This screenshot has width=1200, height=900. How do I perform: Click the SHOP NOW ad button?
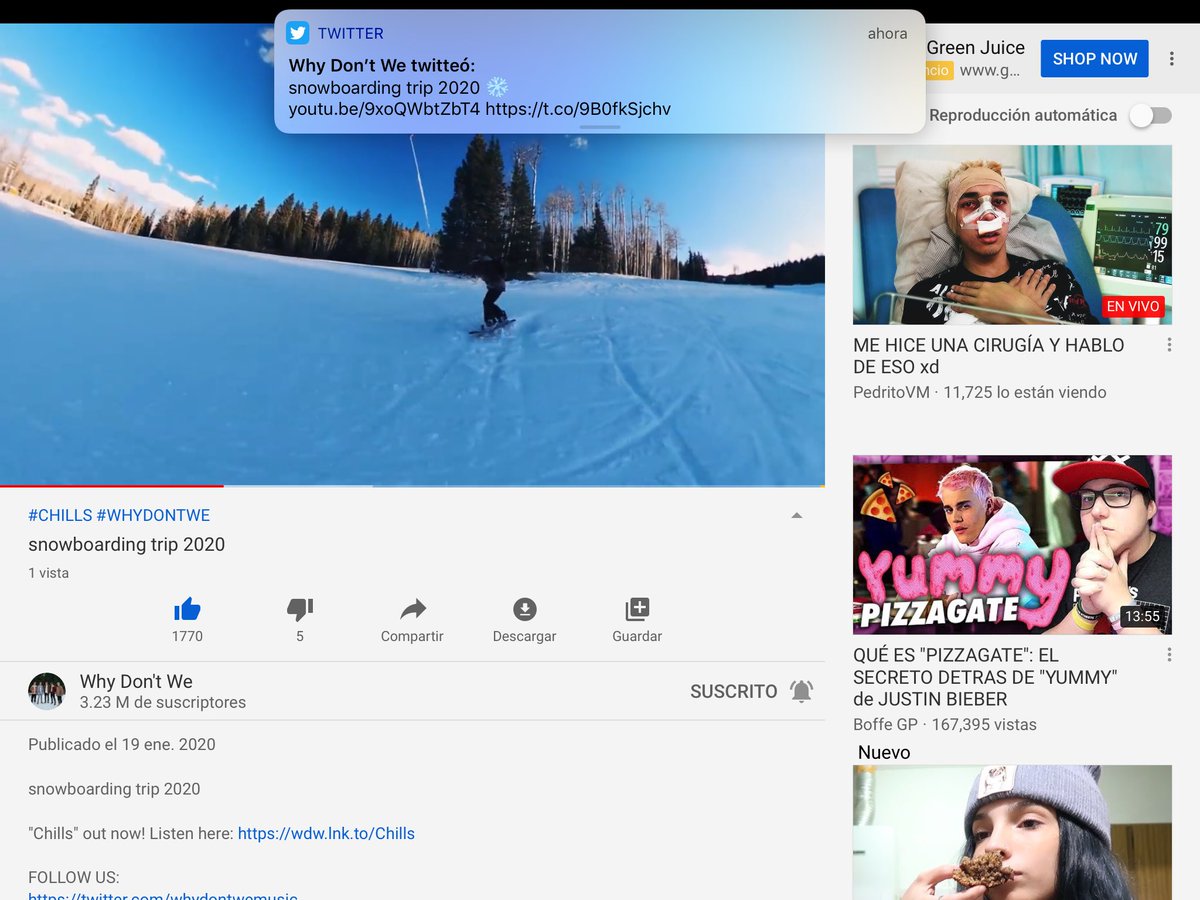[x=1095, y=59]
